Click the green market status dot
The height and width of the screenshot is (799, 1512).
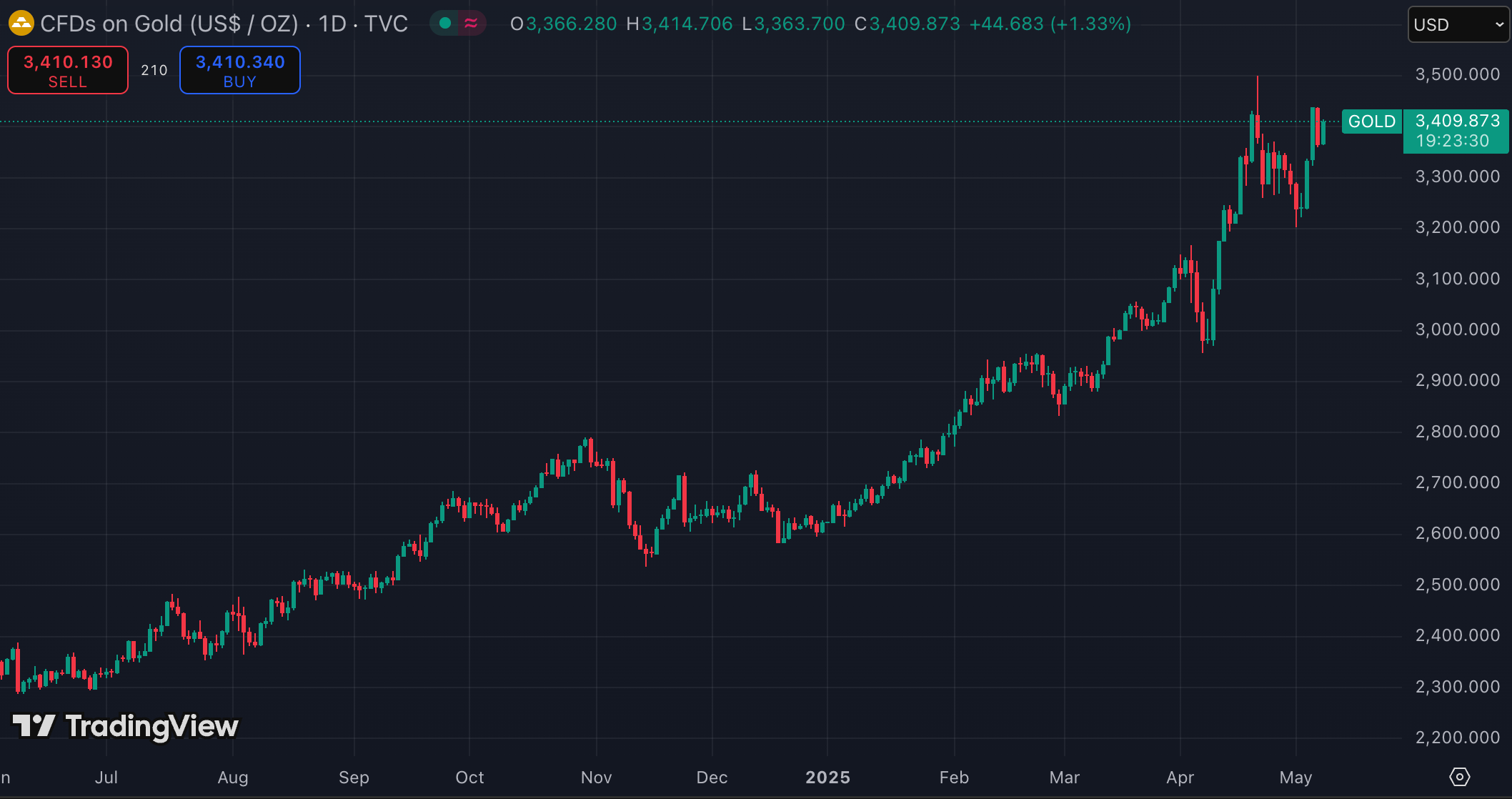[445, 24]
